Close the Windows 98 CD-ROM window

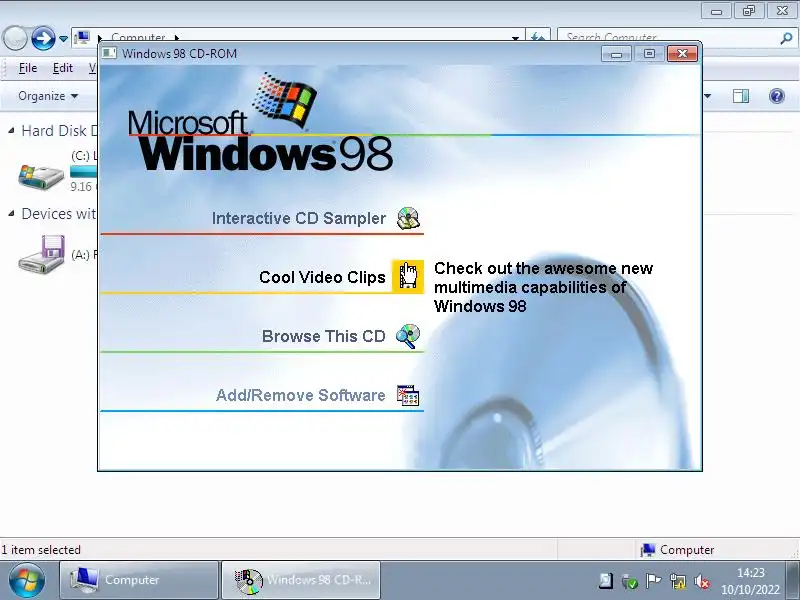click(682, 54)
